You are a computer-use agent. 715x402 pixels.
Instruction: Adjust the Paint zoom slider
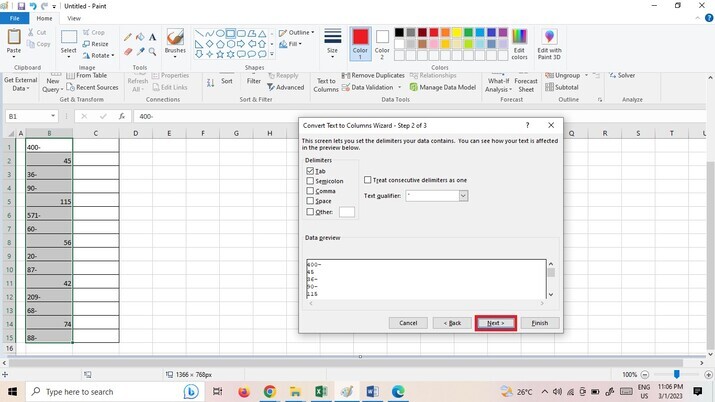click(x=677, y=374)
